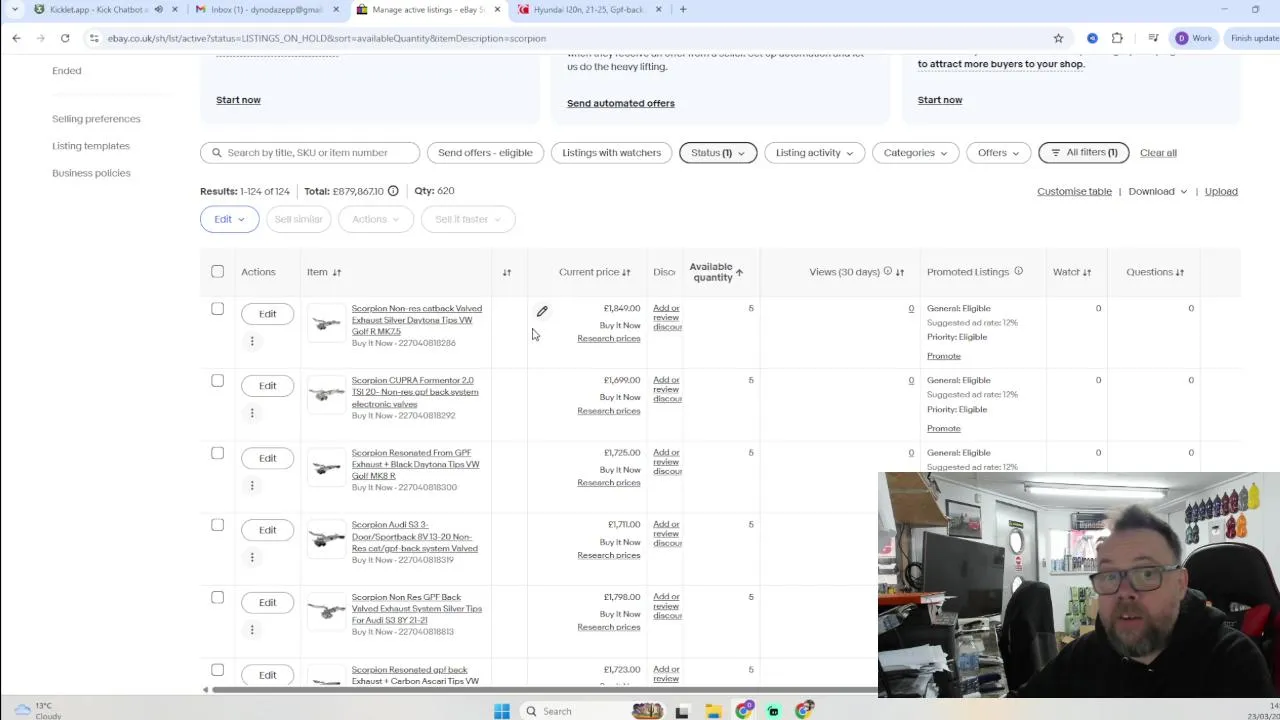1280x720 pixels.
Task: Click Research prices for CUPRA Formentor
Action: coord(608,411)
